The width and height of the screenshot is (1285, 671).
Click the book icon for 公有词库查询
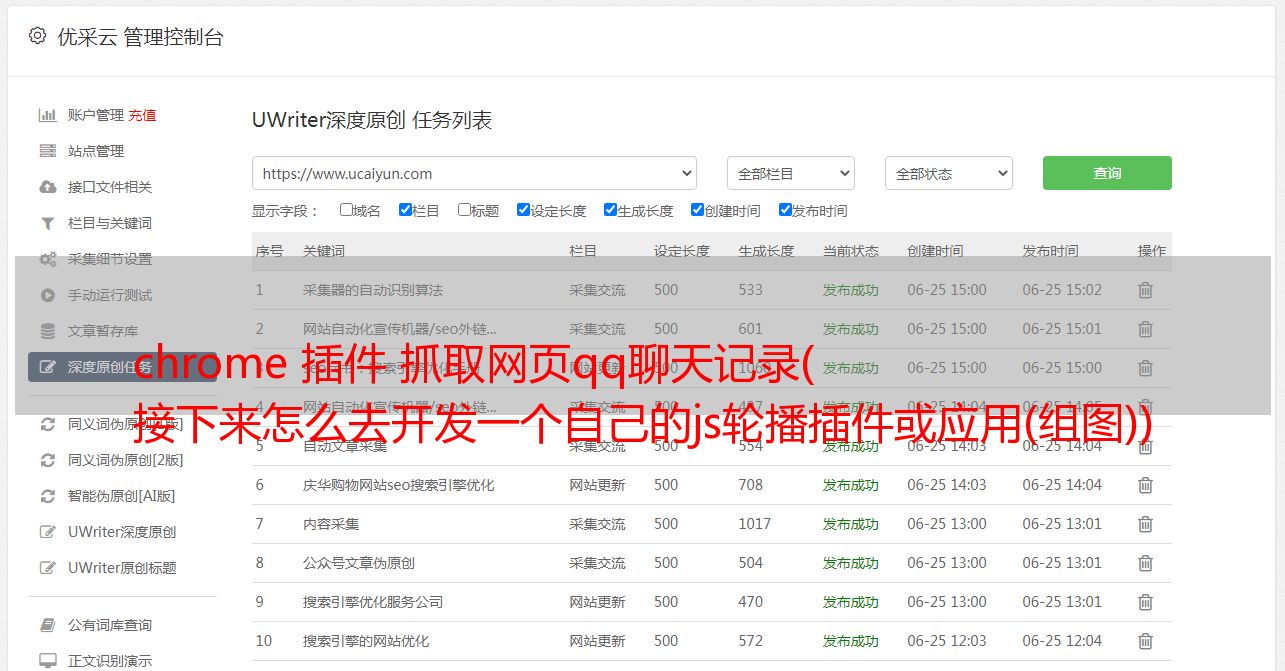click(x=47, y=625)
